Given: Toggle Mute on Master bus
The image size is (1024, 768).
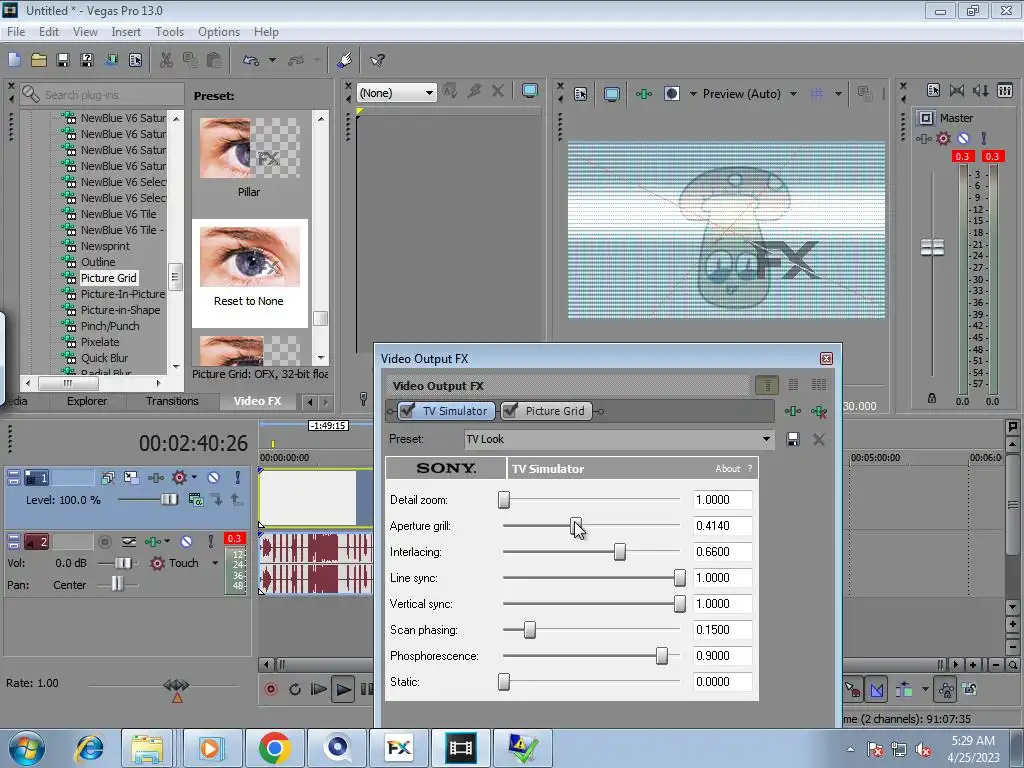Looking at the screenshot, I should pyautogui.click(x=963, y=138).
